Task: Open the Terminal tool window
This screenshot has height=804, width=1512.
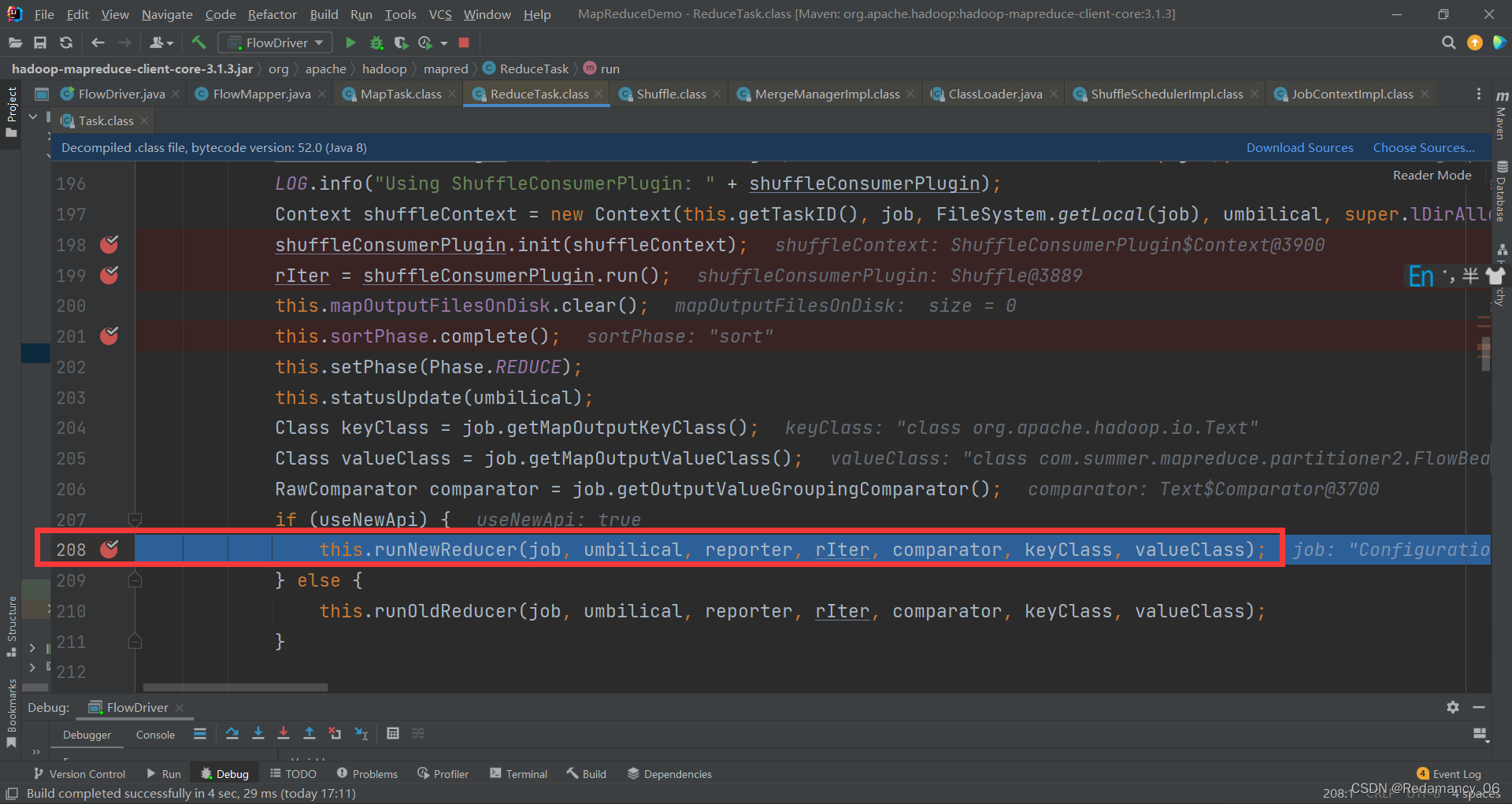Action: 518,774
